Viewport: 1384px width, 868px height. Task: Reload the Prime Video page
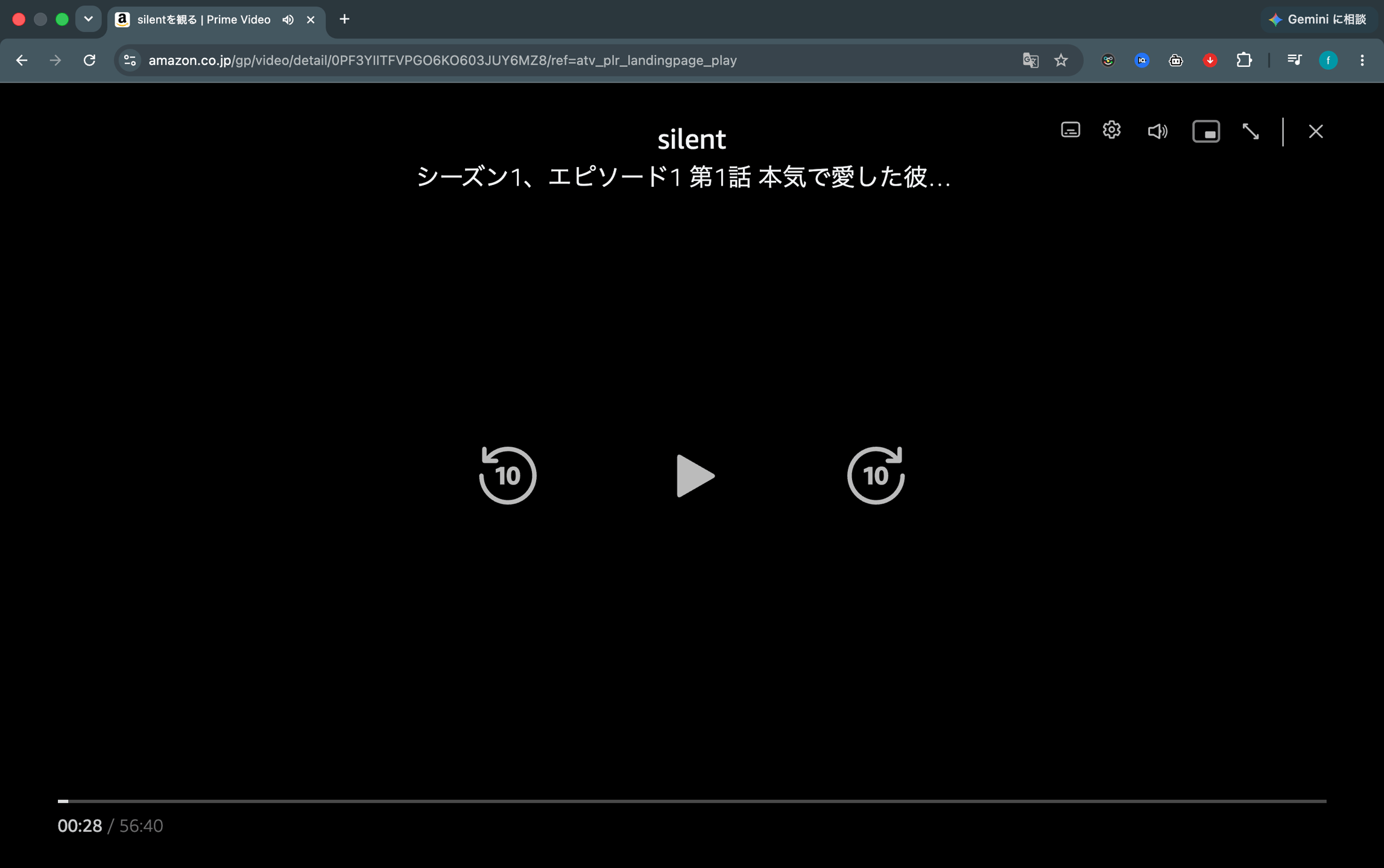[89, 60]
